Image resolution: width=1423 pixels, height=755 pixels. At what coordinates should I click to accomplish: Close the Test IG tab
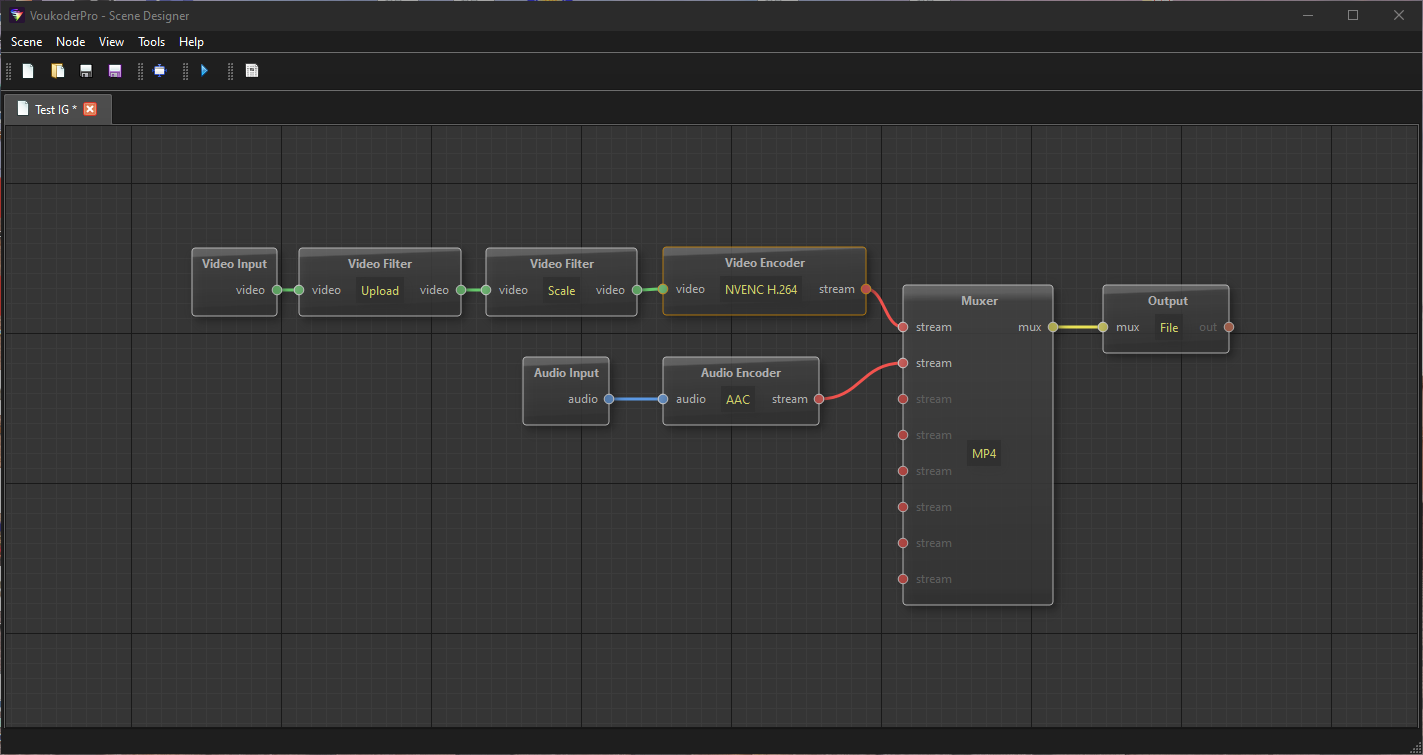click(x=90, y=109)
